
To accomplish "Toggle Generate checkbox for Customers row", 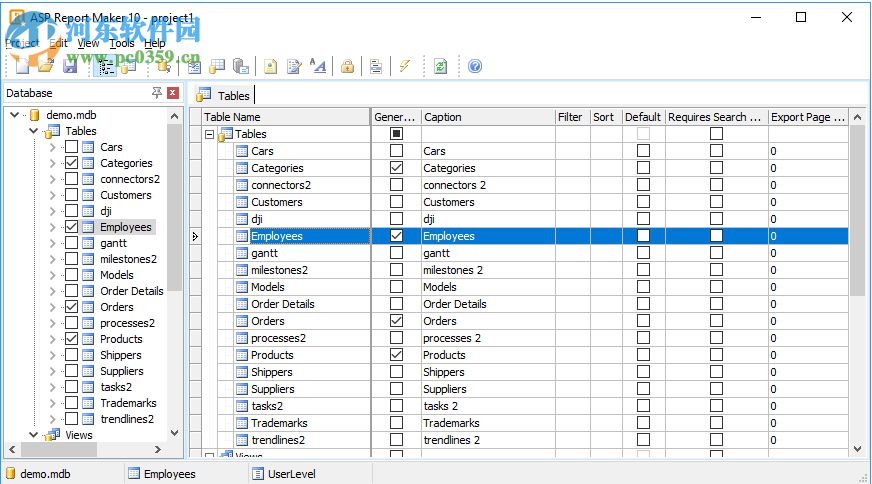I will point(396,202).
